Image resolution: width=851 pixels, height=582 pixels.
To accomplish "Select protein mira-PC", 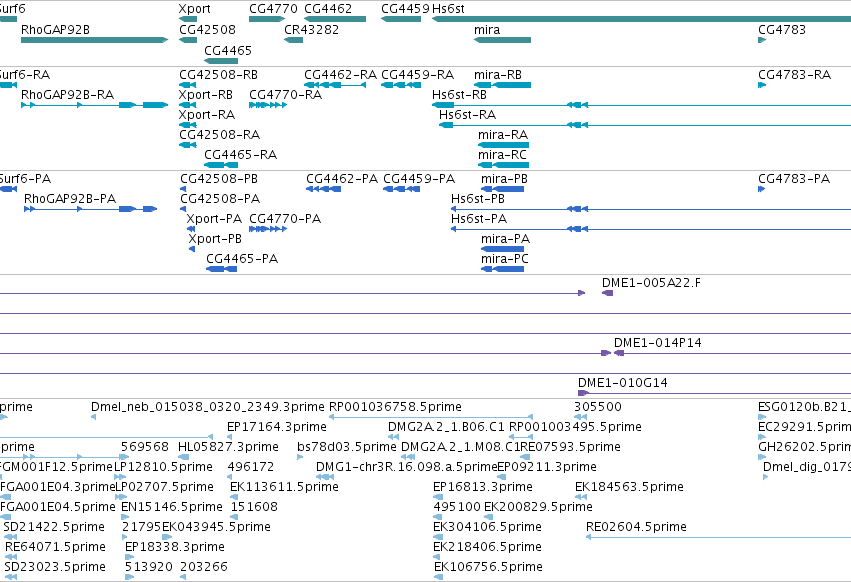I will 503,269.
